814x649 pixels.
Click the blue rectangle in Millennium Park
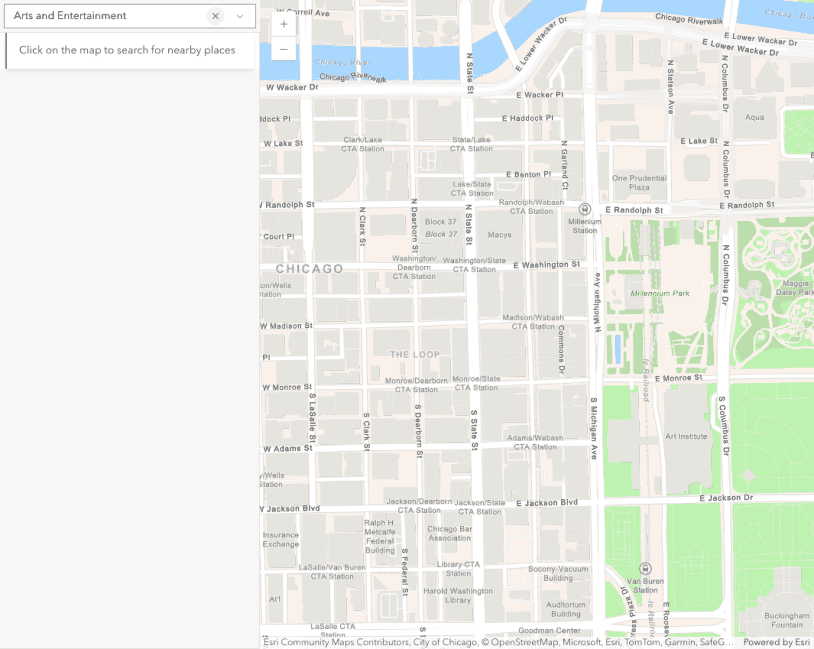click(x=617, y=349)
